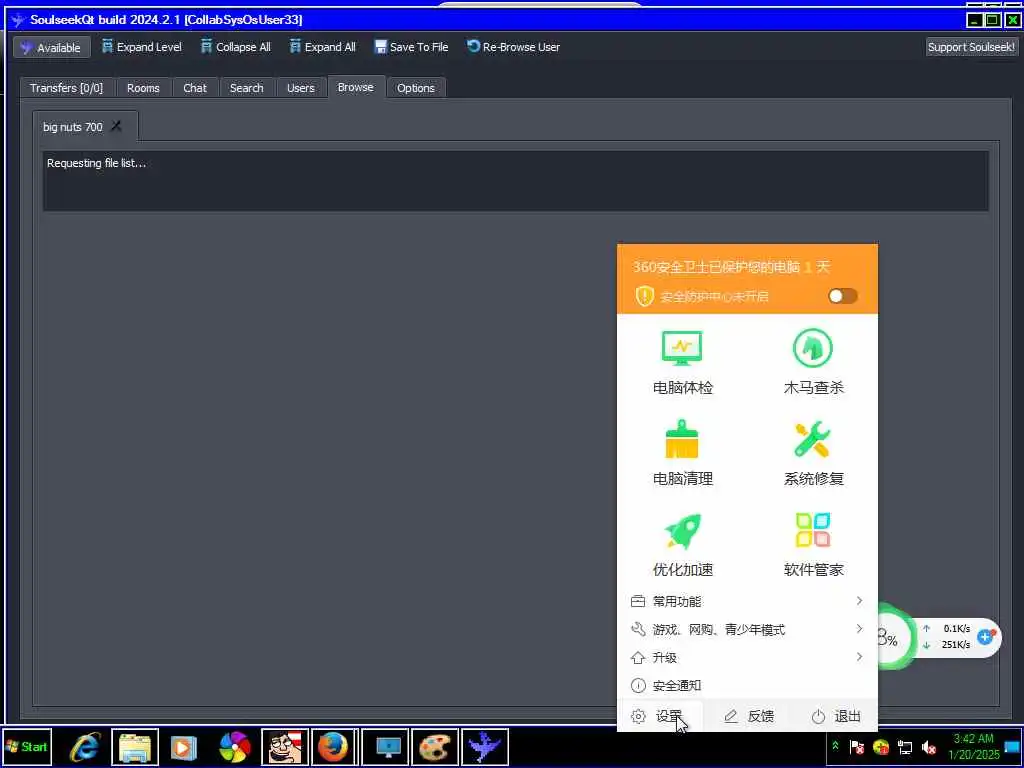1024x768 pixels.
Task: Click the blue plus on 360 speed widget
Action: [x=986, y=636]
